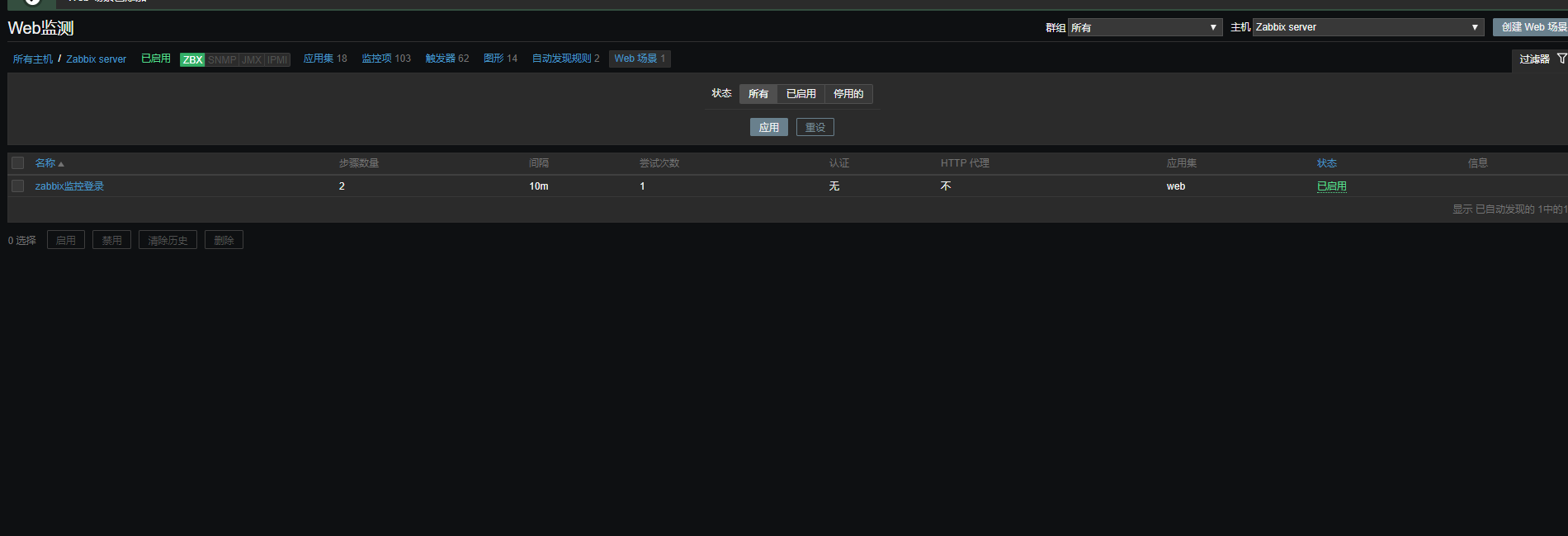This screenshot has height=536, width=1568.
Task: Open the 群组 group dropdown
Action: [1144, 27]
